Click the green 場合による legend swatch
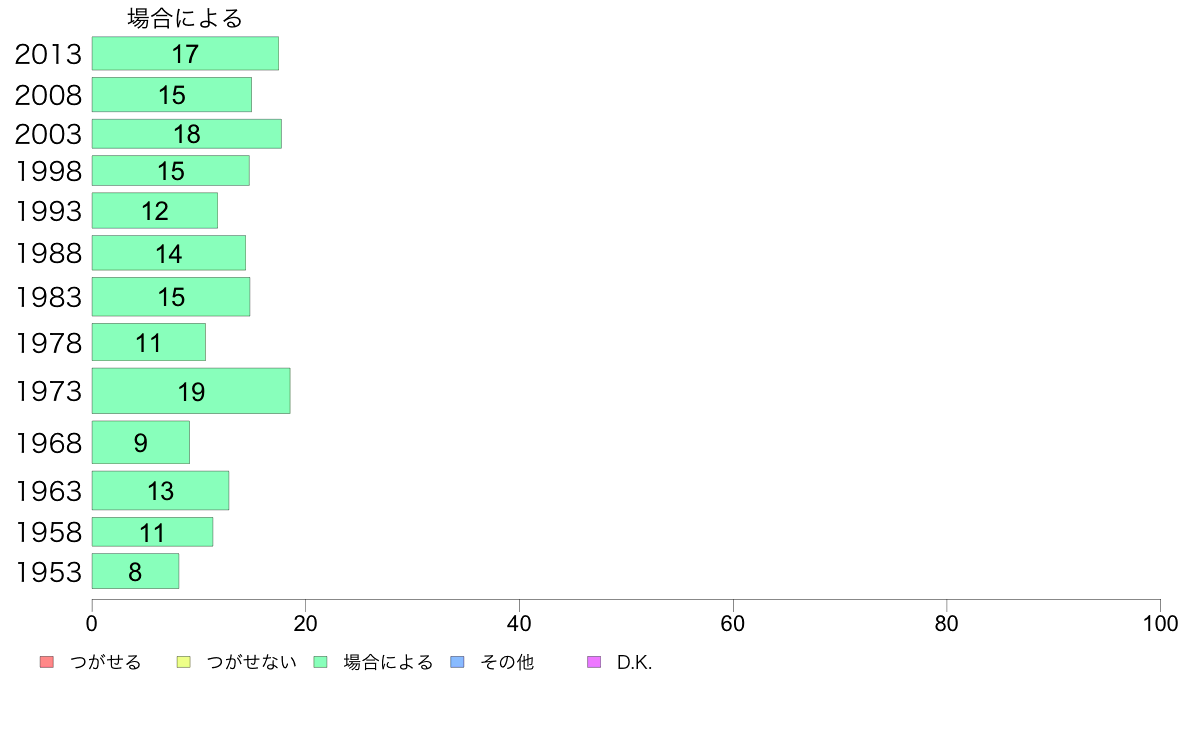This screenshot has height=736, width=1188. (x=320, y=662)
